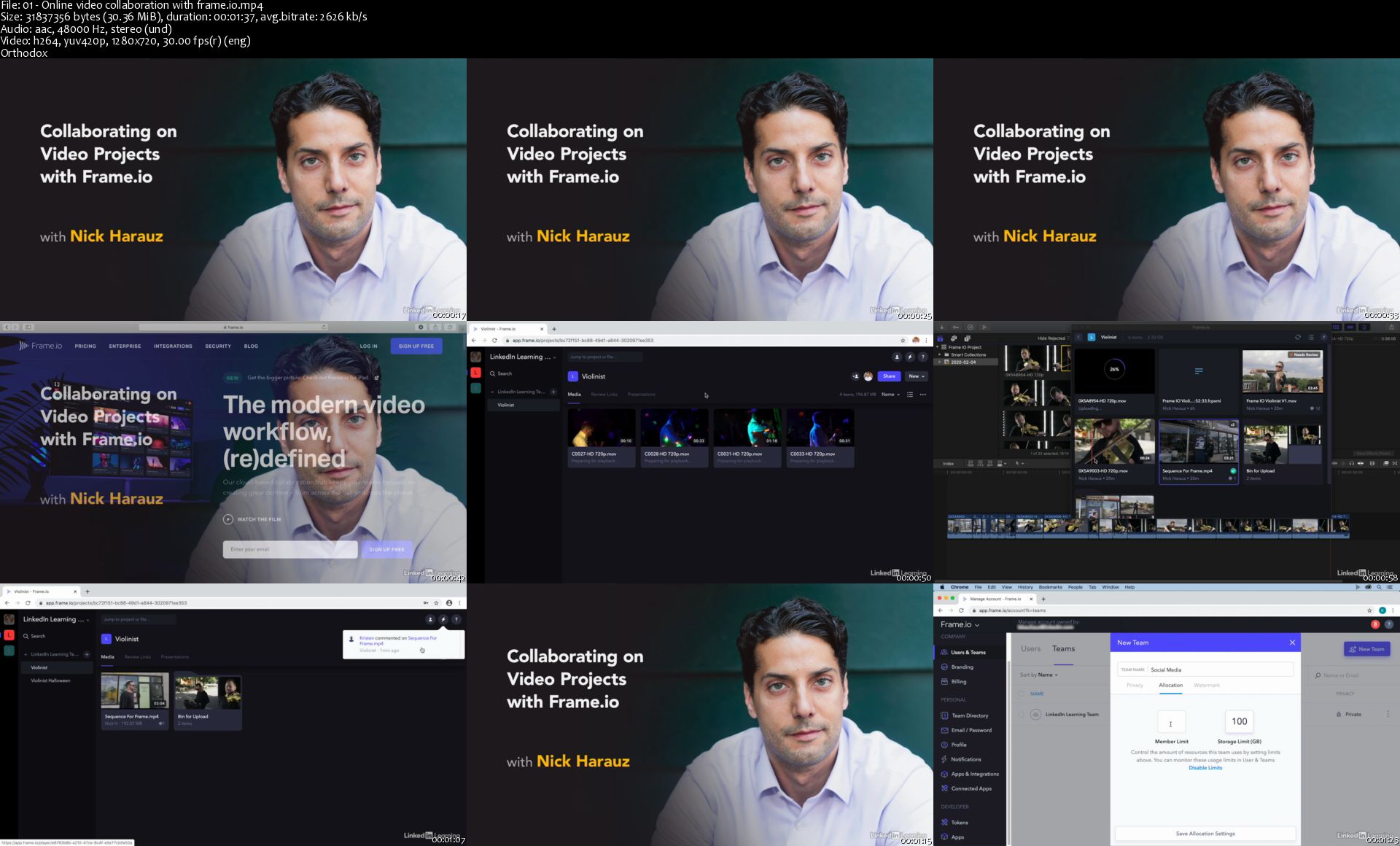Click the Branding sidebar icon
The image size is (1400, 846).
point(944,667)
